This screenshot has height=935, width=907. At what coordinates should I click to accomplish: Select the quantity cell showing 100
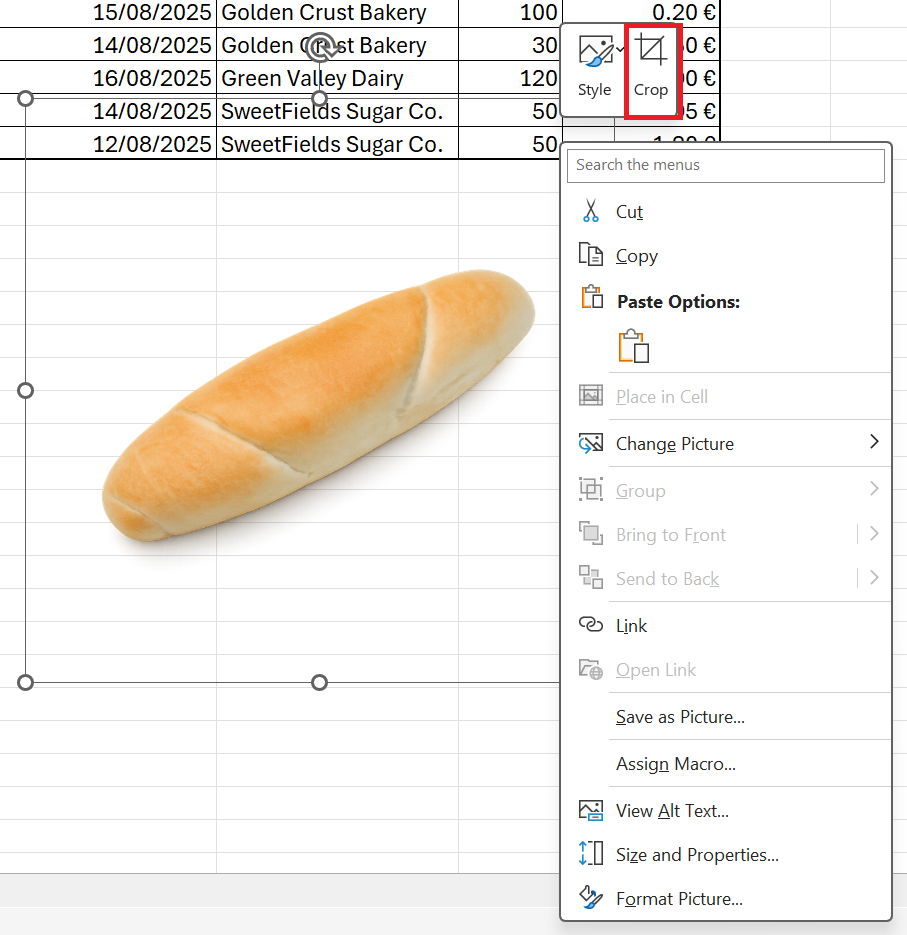point(510,13)
